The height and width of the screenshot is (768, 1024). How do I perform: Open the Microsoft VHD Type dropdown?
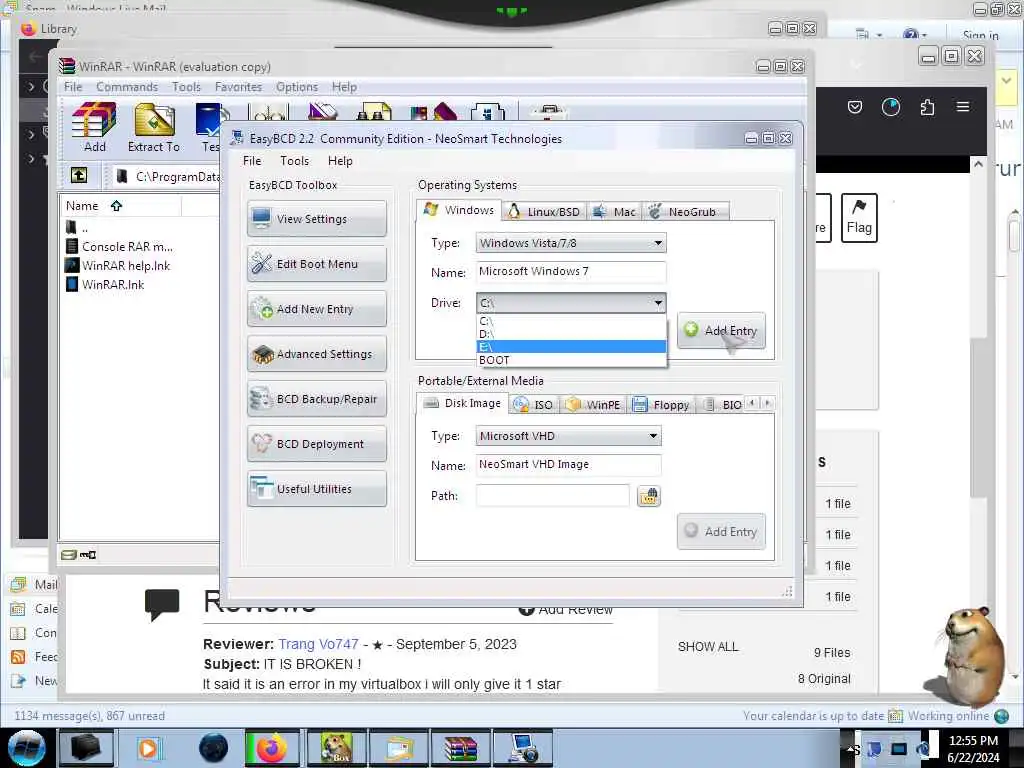tap(568, 436)
